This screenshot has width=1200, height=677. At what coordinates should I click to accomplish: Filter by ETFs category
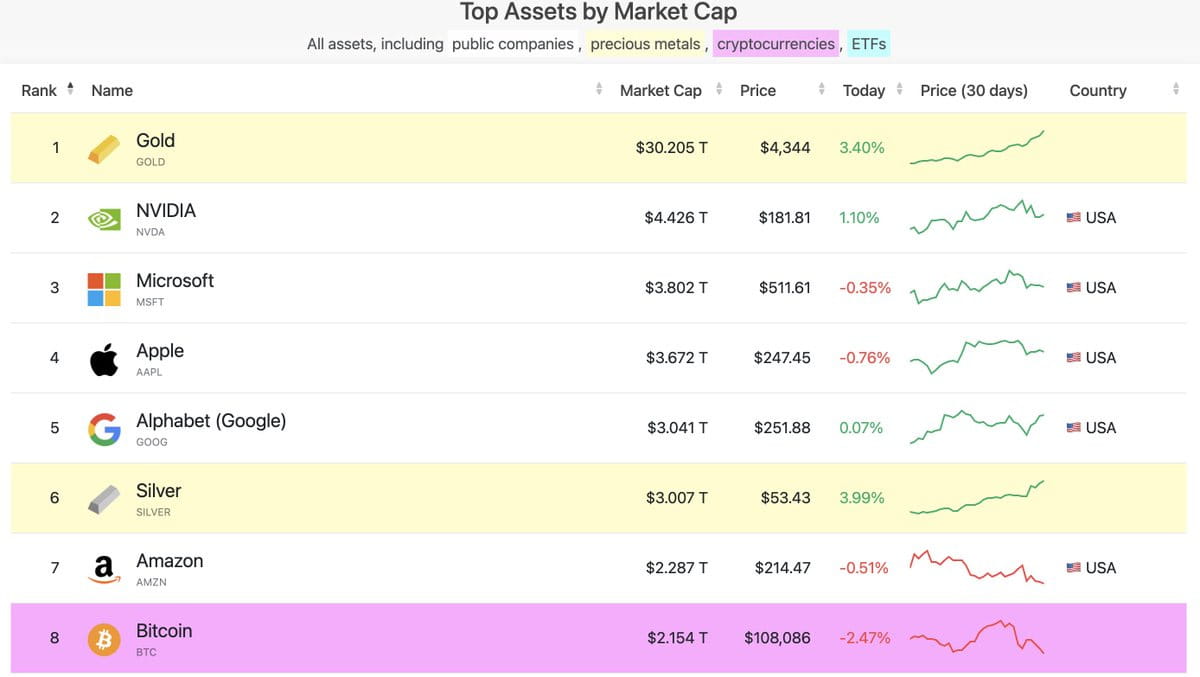click(x=868, y=44)
